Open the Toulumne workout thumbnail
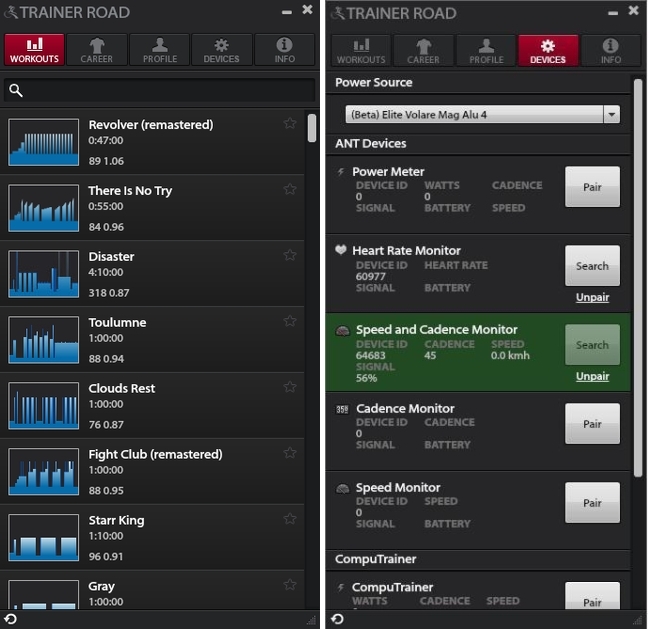 [43, 340]
